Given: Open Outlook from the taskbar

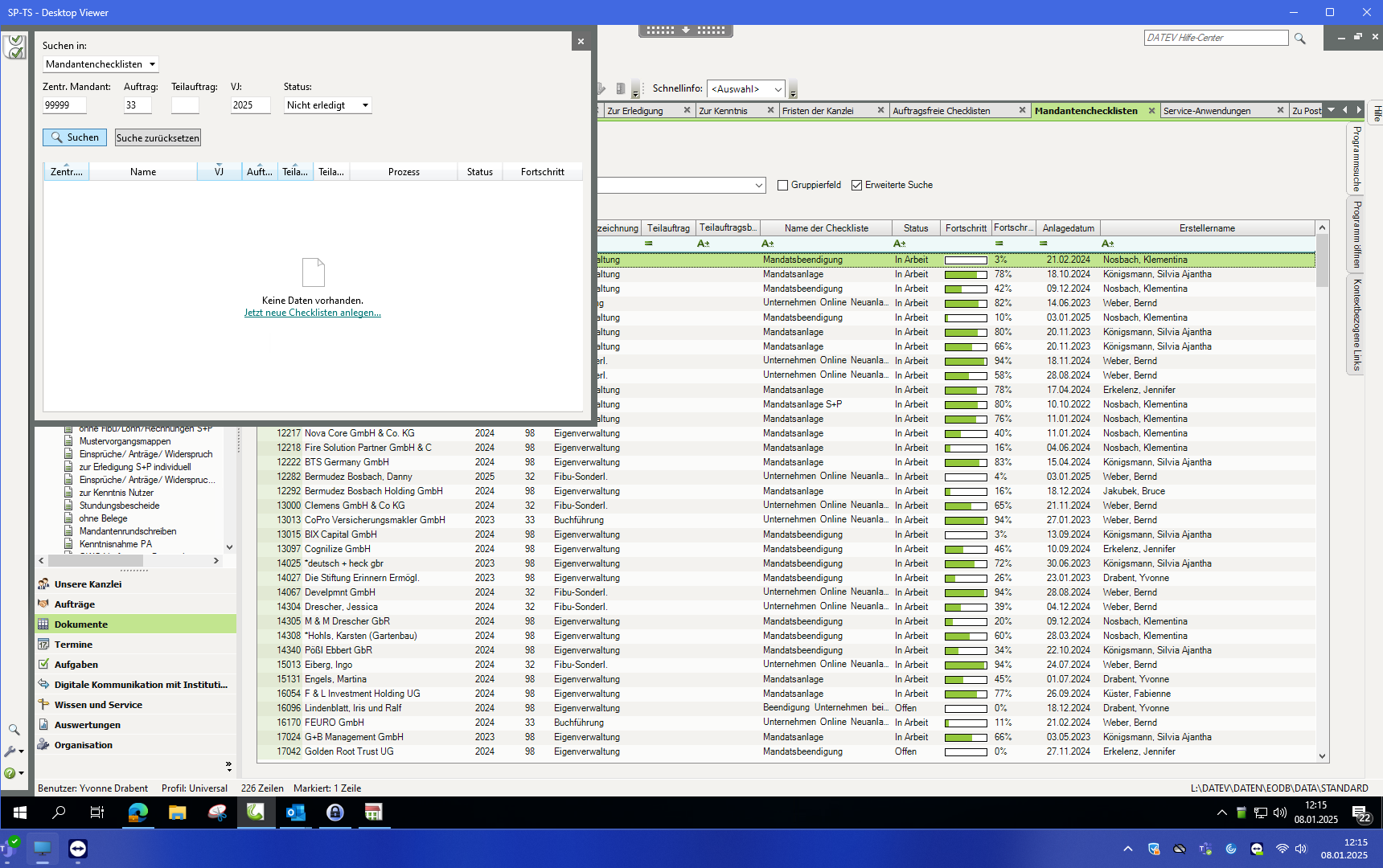Looking at the screenshot, I should [x=295, y=813].
